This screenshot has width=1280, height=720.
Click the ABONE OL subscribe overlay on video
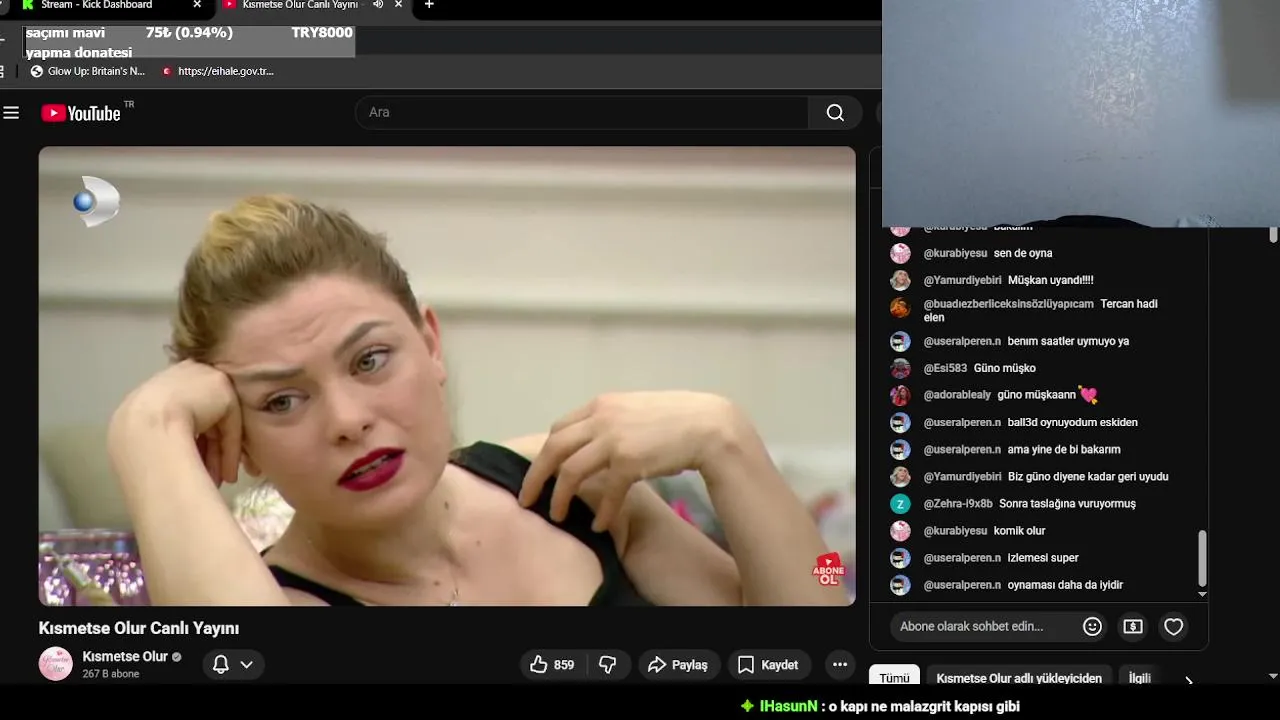(828, 570)
